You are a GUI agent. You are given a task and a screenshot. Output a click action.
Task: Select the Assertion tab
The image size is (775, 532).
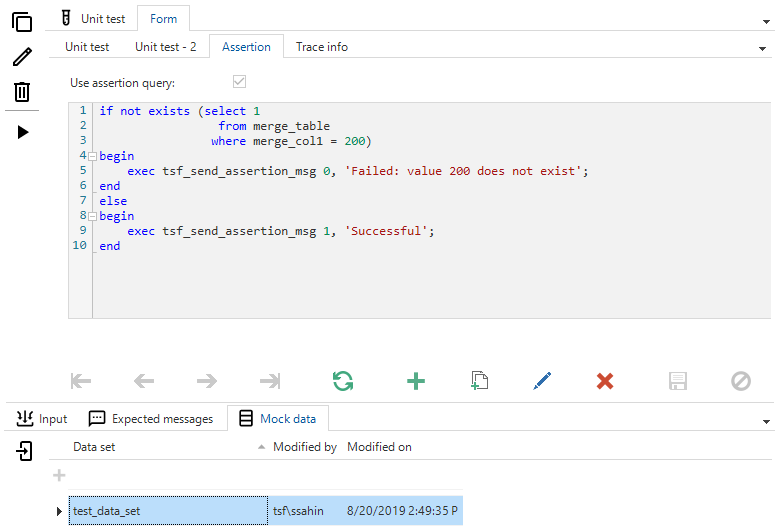246,47
